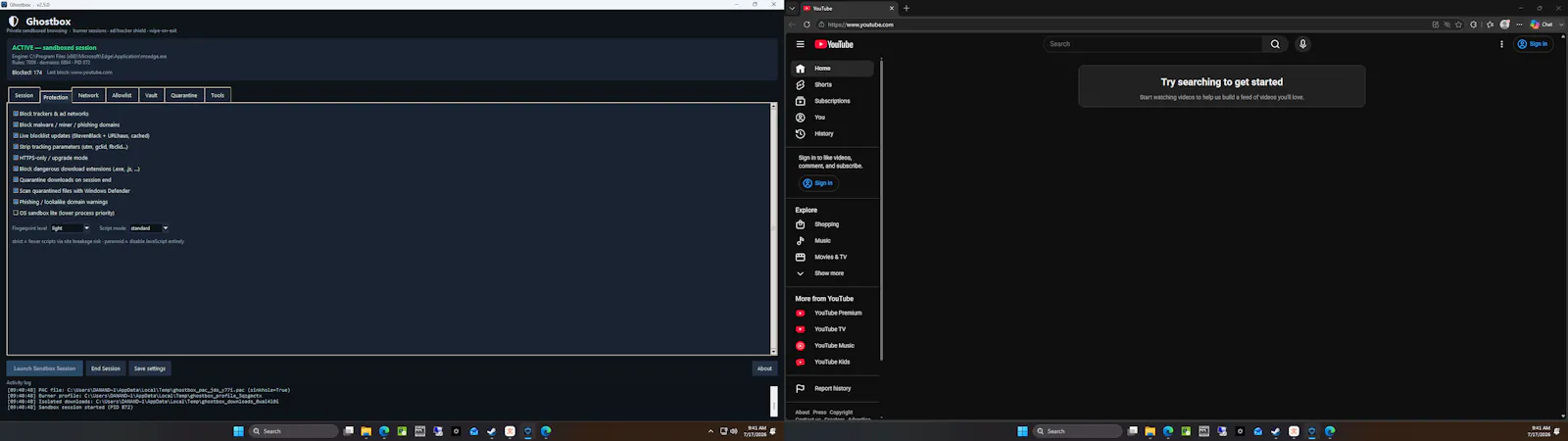This screenshot has height=441, width=1568.
Task: Open the Script mode dropdown
Action: pos(149,228)
